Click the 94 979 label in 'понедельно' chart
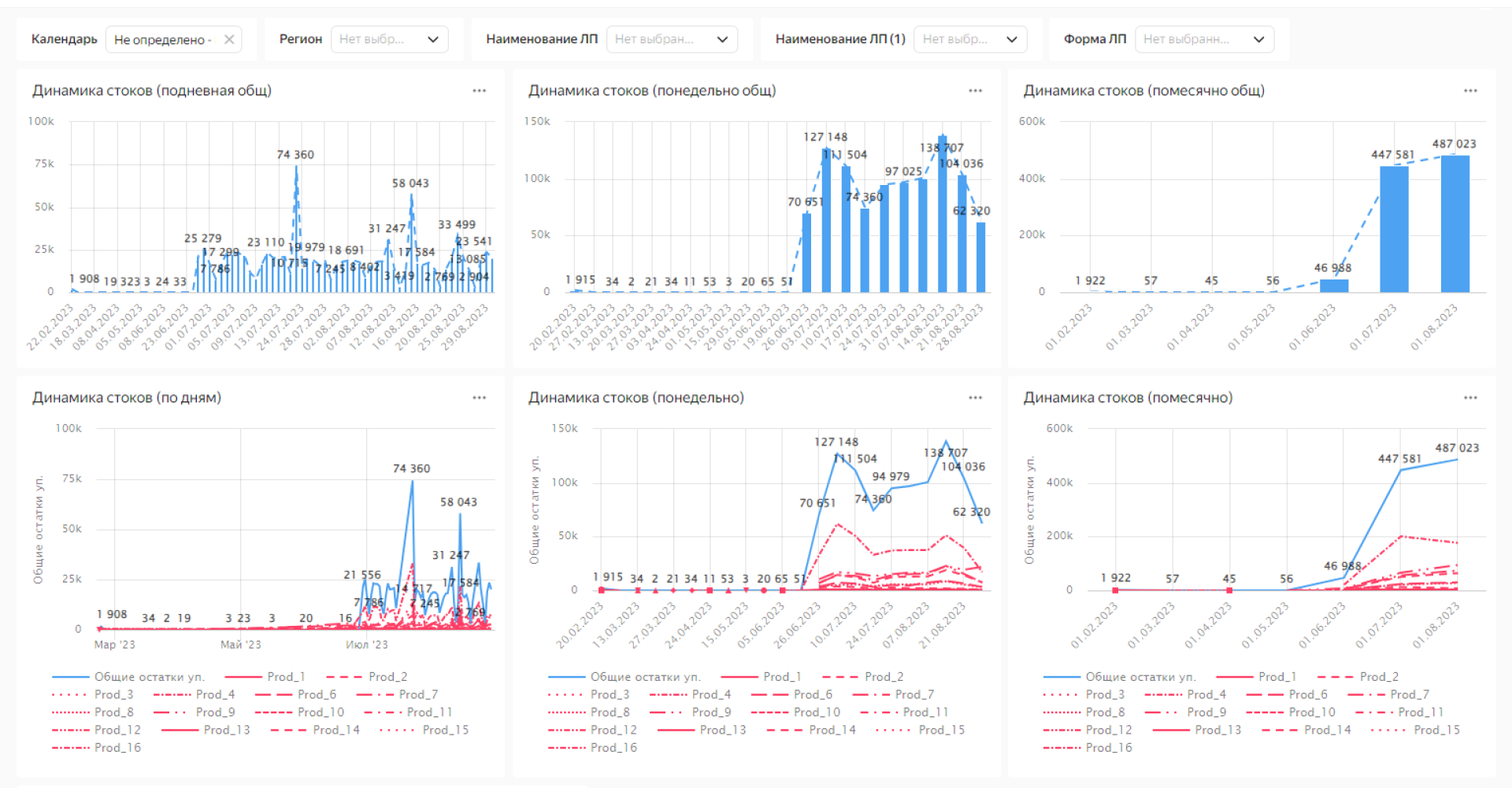This screenshot has width=1512, height=788. click(x=891, y=476)
